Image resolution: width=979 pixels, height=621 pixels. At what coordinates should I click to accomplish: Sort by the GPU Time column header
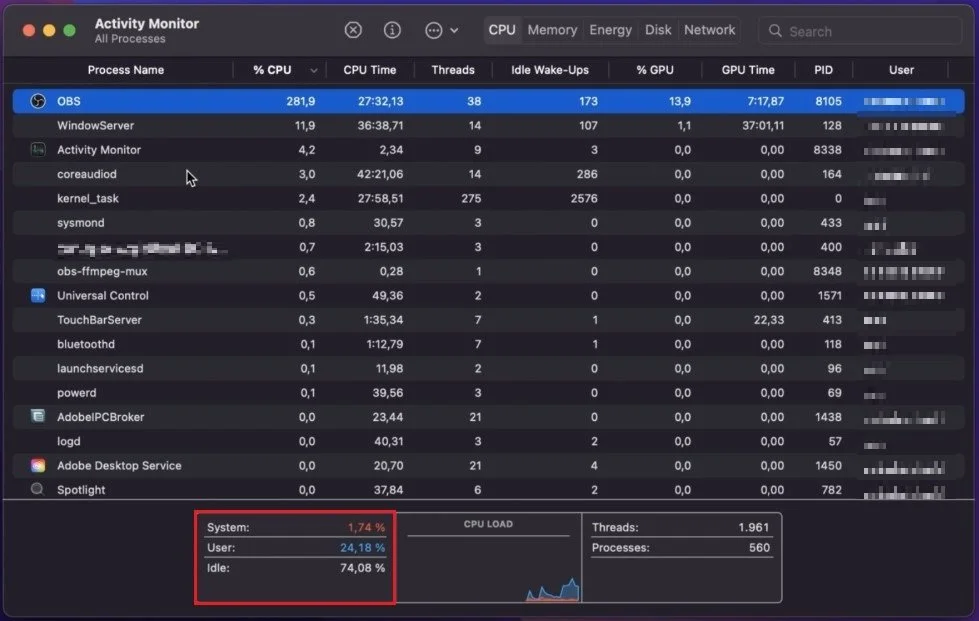pos(748,70)
